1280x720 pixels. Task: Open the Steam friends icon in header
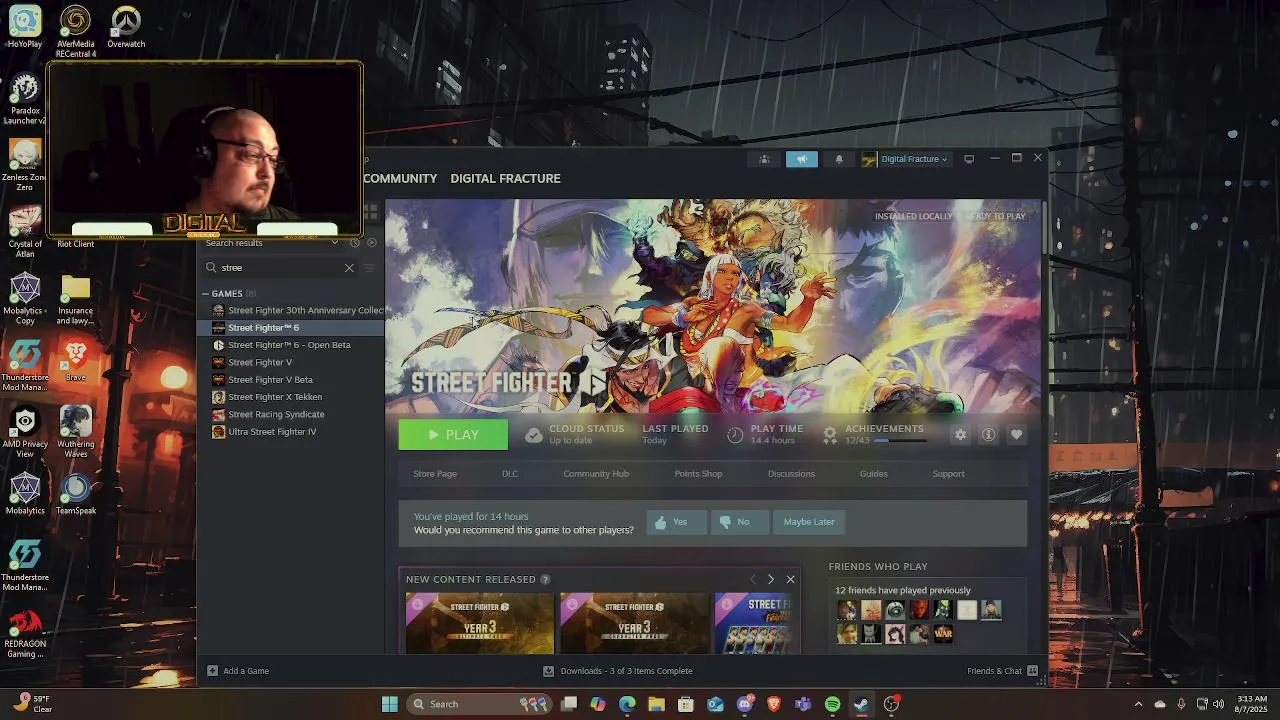[764, 159]
